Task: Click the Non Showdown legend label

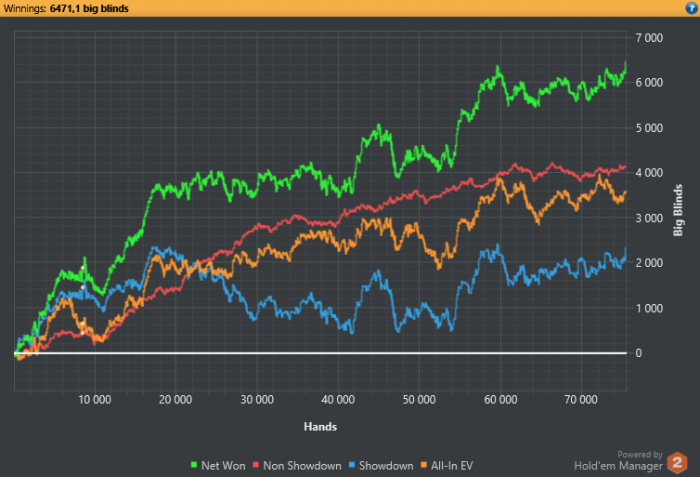Action: (302, 466)
